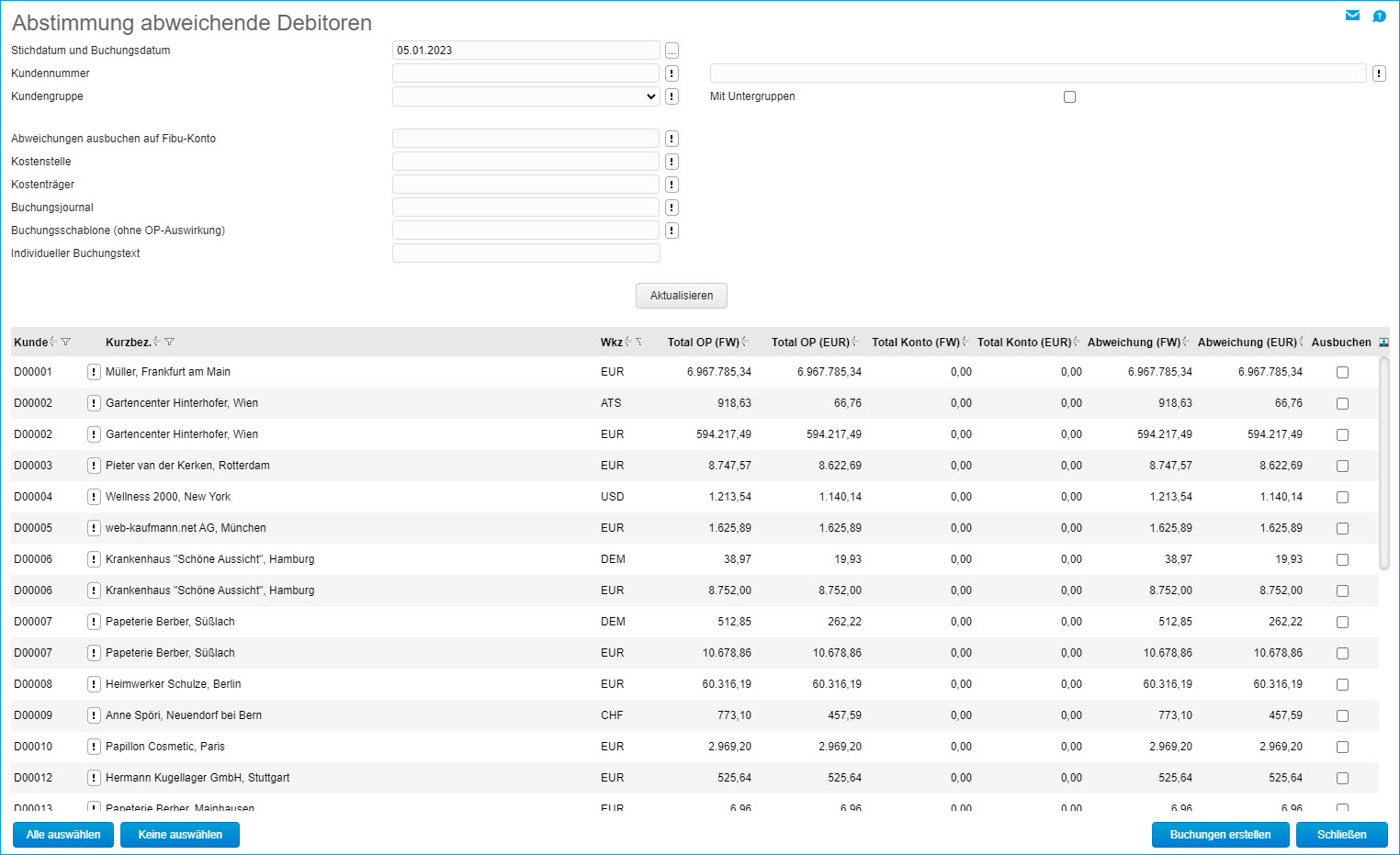Click the Kostenstelle input field
Screen dimensions: 1400x855
point(525,162)
